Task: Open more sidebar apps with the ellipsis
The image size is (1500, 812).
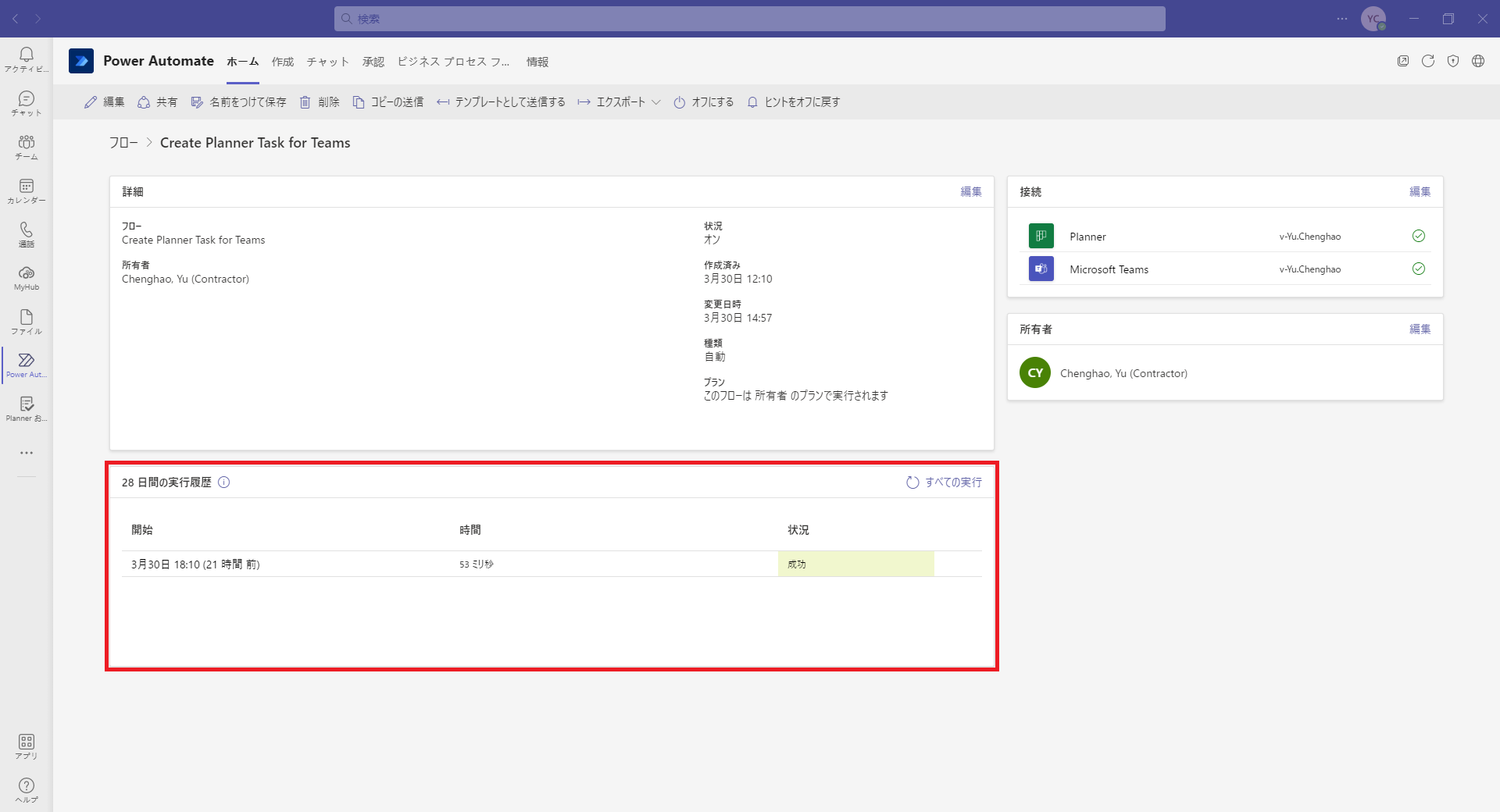Action: [26, 453]
